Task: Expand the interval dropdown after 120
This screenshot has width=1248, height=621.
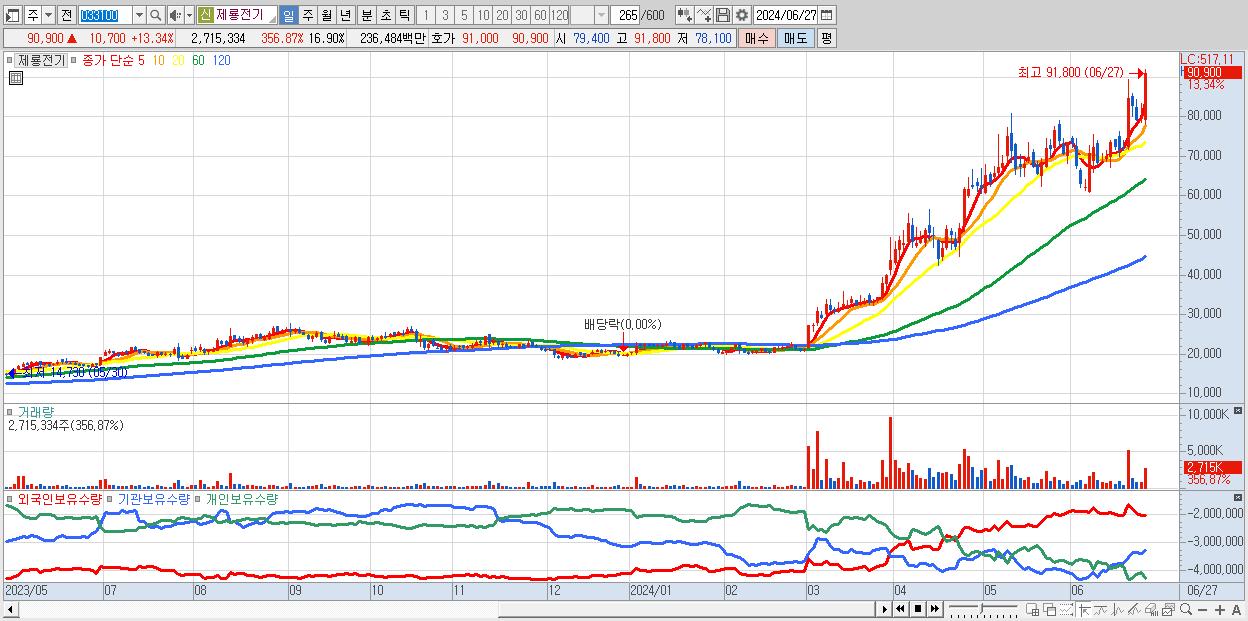Action: click(x=601, y=15)
